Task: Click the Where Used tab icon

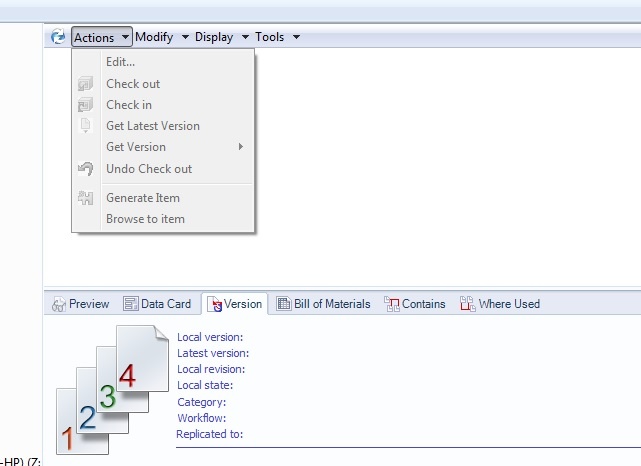Action: coord(468,304)
